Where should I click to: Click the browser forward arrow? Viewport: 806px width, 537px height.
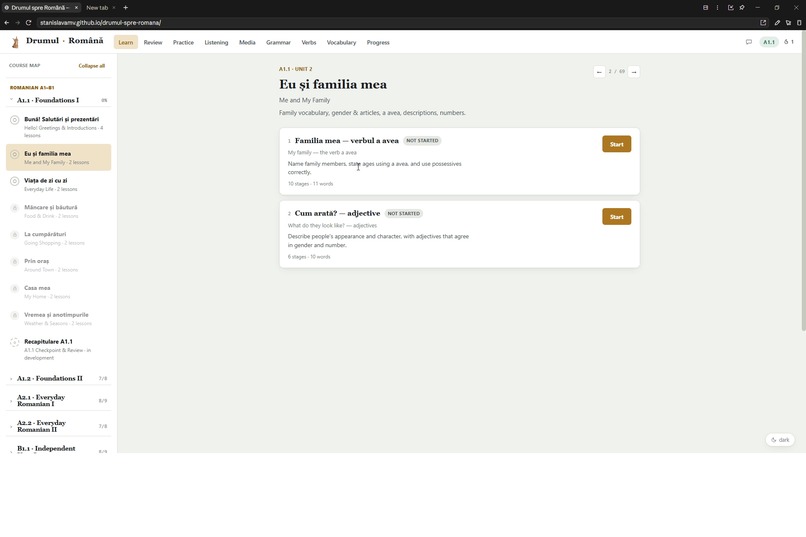click(17, 23)
